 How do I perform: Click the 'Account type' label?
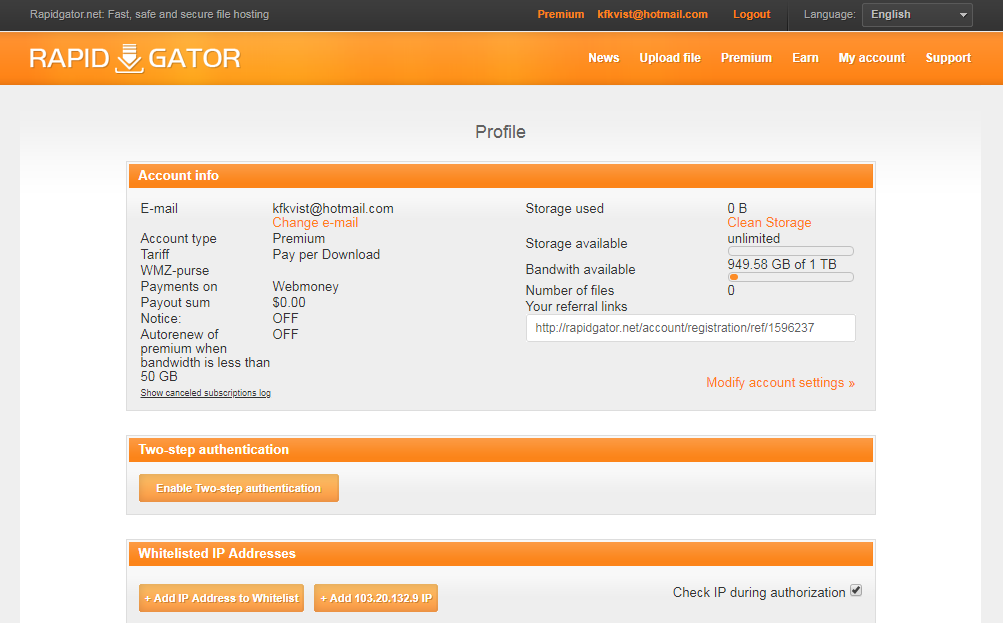(178, 239)
